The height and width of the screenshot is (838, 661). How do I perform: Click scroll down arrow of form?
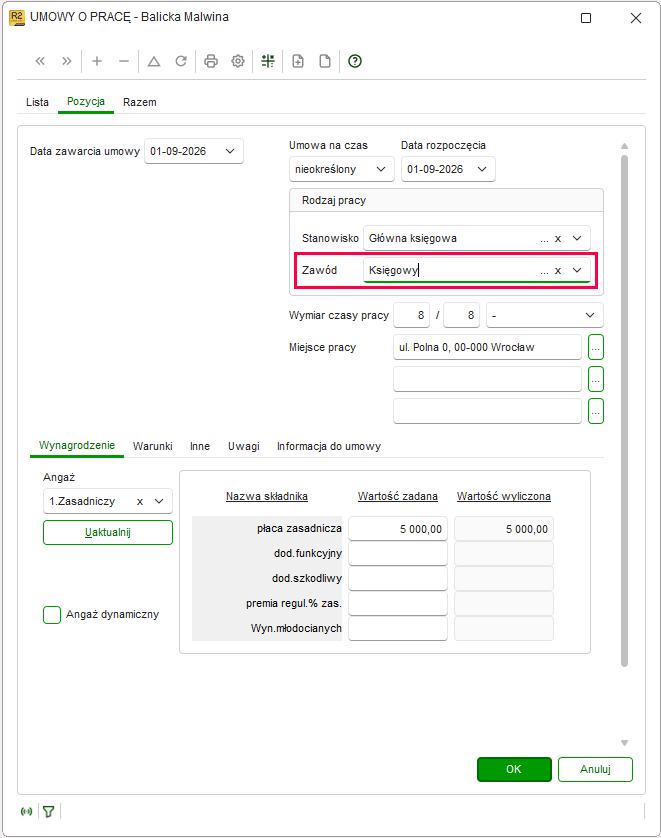point(624,743)
